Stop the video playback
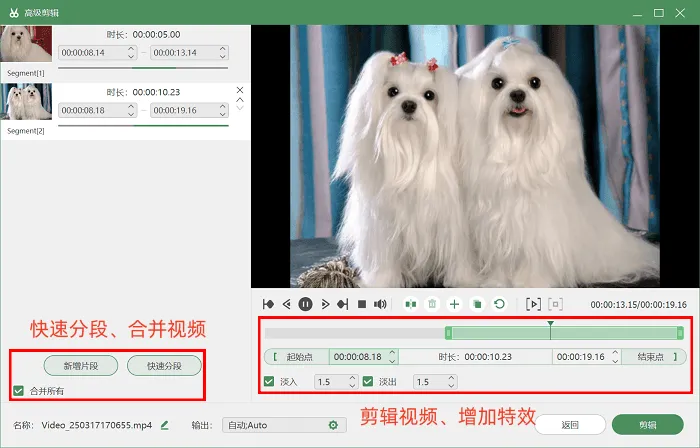 click(362, 304)
